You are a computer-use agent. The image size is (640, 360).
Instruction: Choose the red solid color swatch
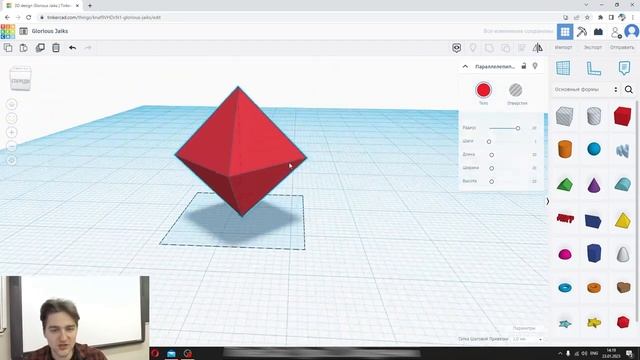click(483, 90)
